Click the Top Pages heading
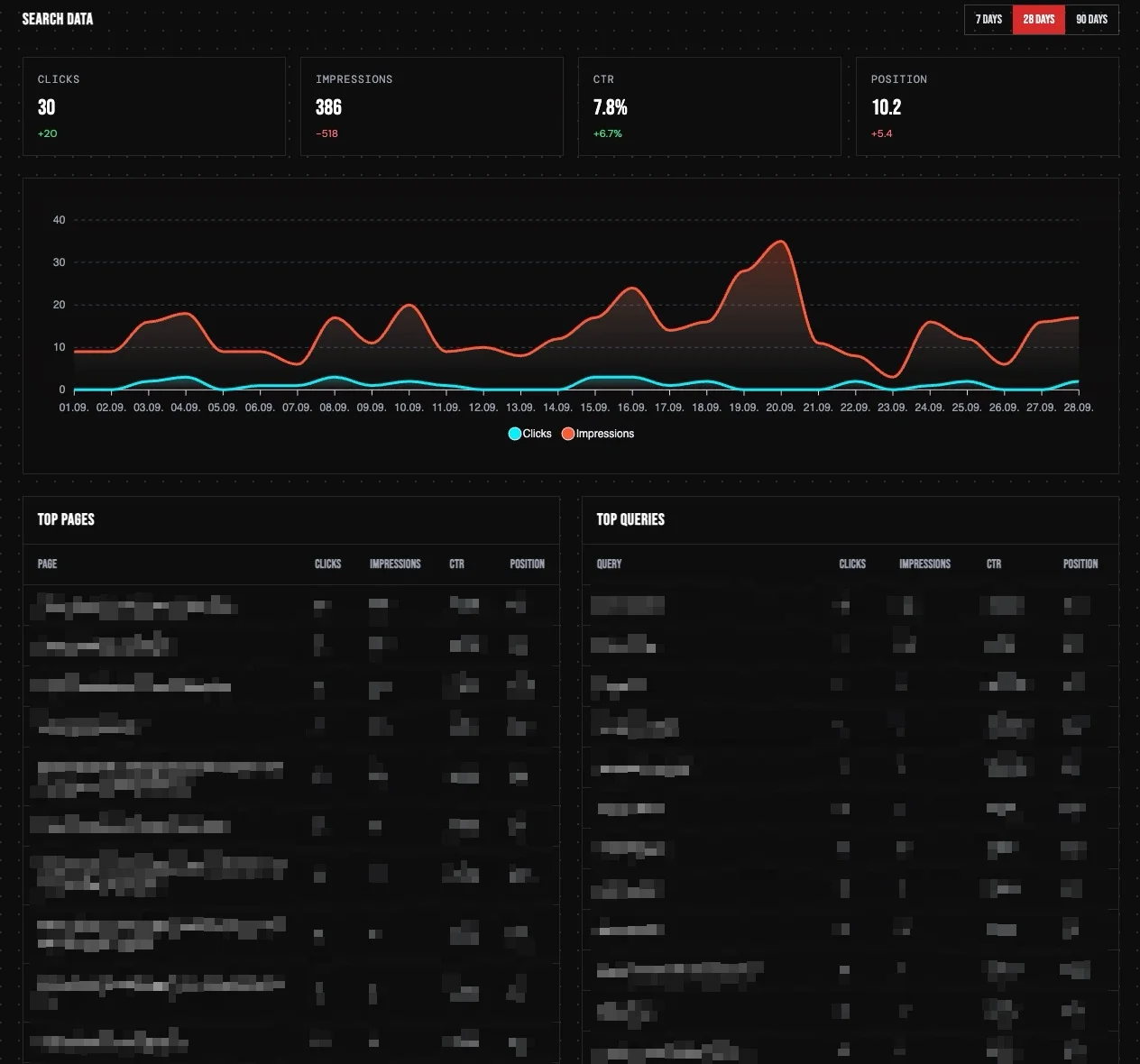Screen dimensions: 1140x1064 pos(66,519)
